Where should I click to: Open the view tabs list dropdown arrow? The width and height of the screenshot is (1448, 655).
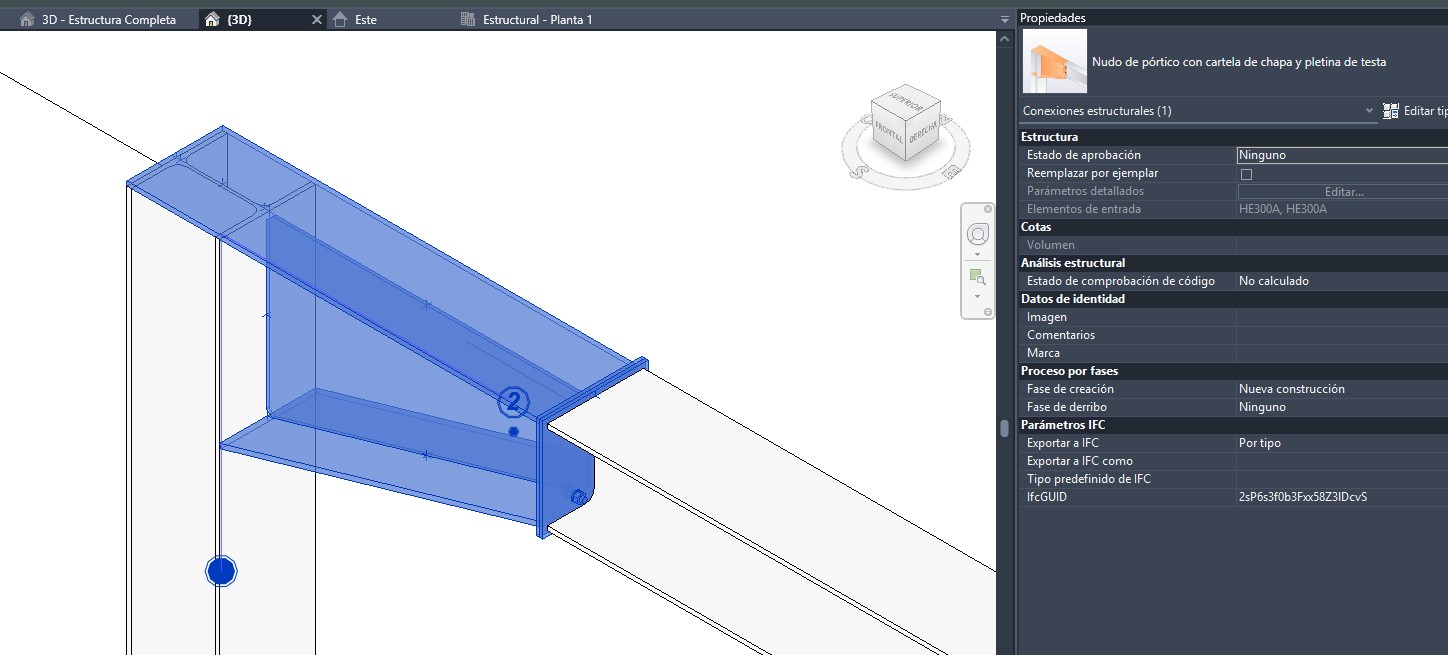(1004, 20)
